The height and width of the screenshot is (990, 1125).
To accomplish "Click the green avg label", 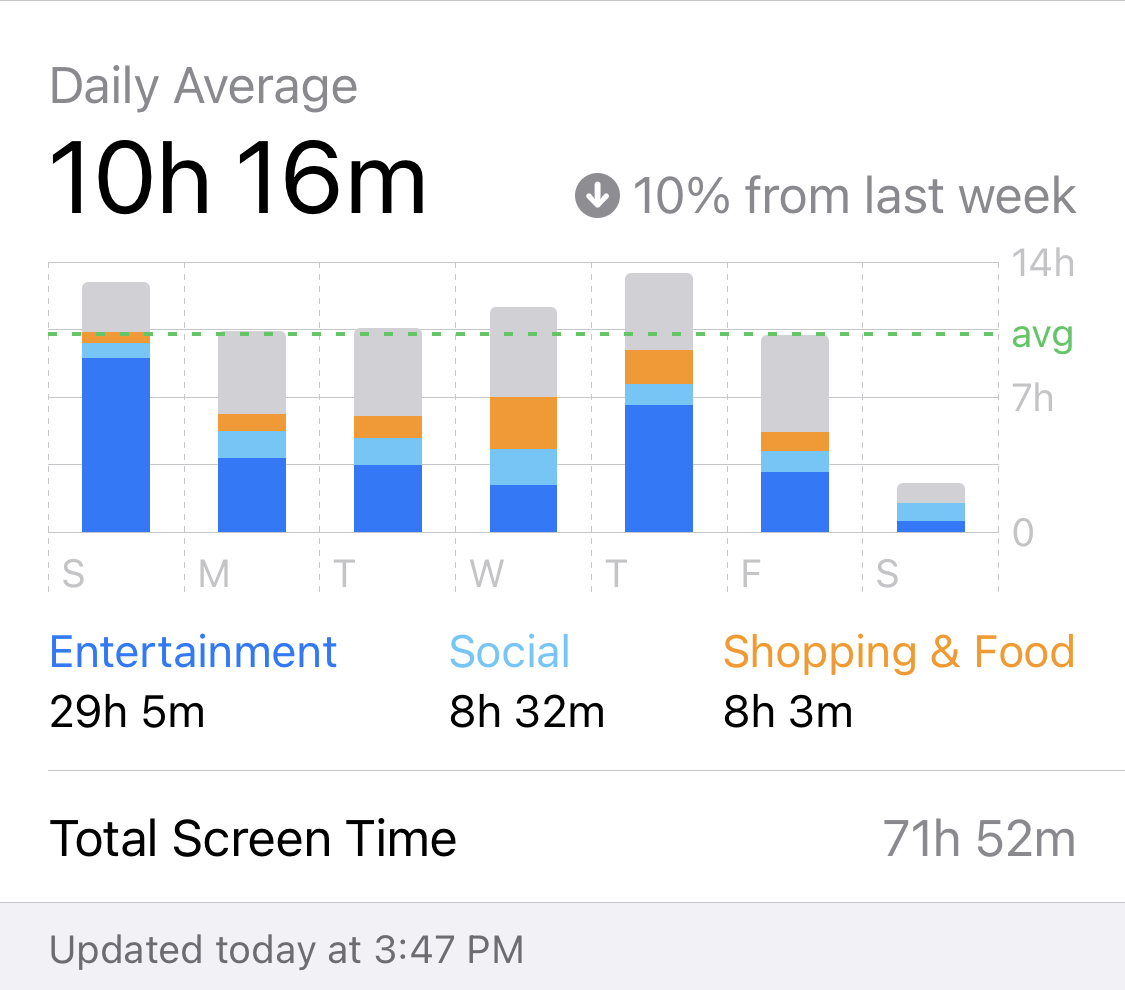I will click(1042, 336).
